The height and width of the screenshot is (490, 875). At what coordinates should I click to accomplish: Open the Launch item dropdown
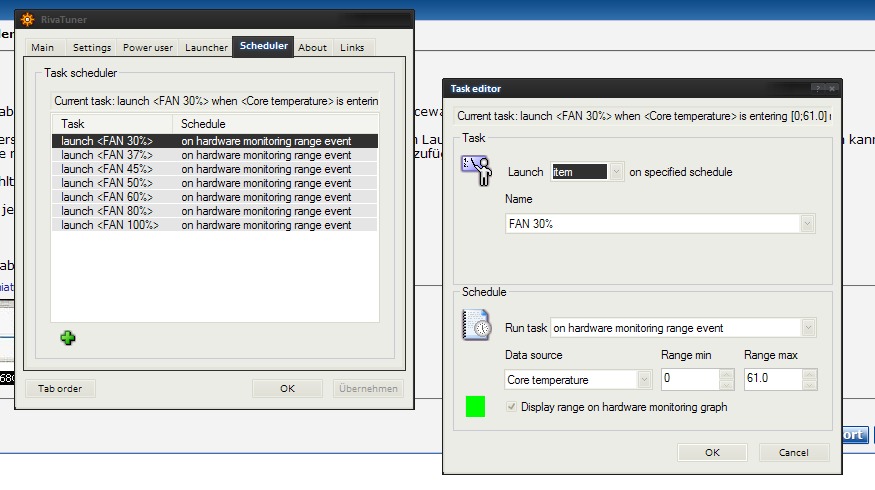pyautogui.click(x=616, y=172)
